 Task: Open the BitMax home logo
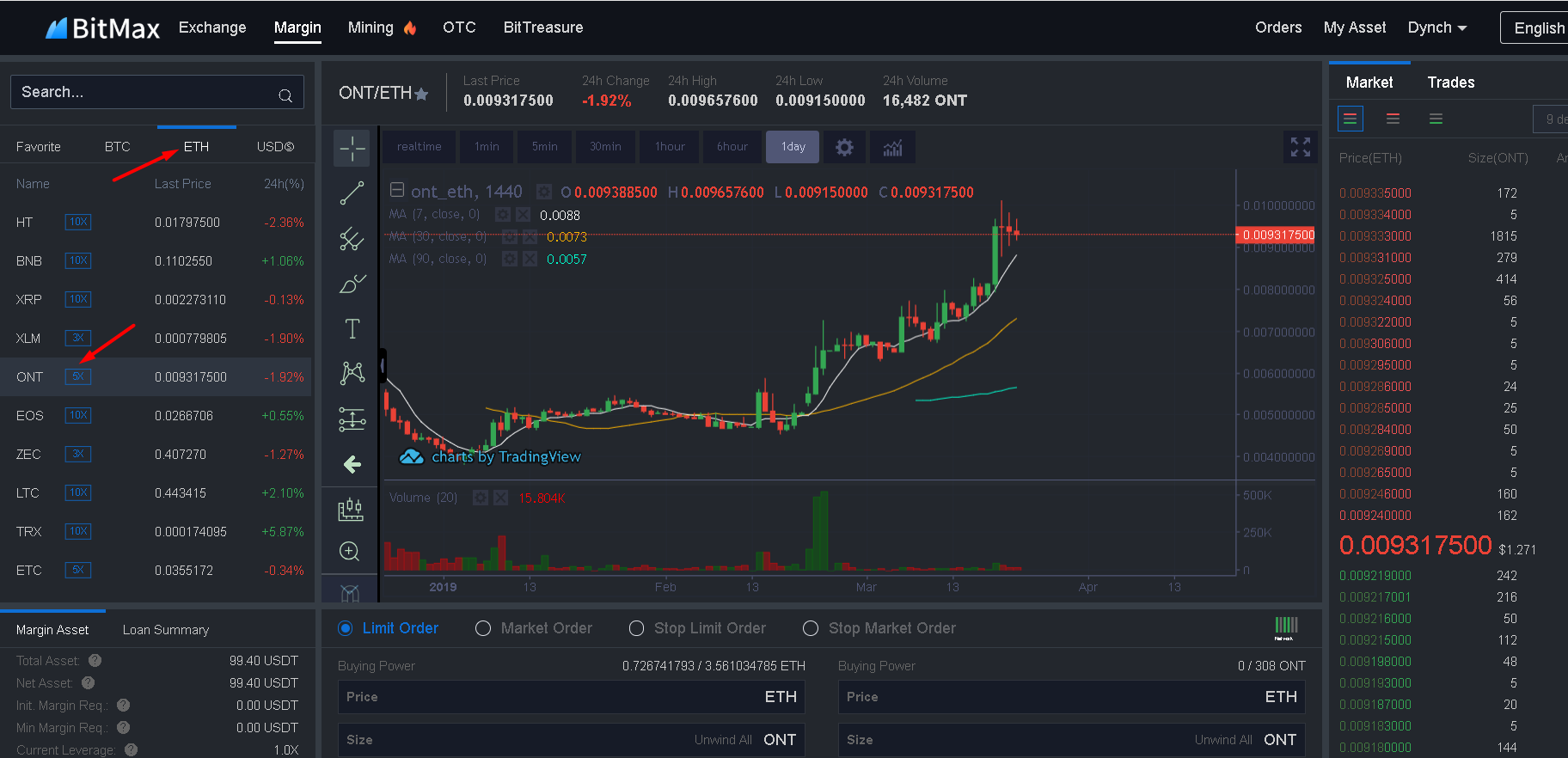coord(102,28)
